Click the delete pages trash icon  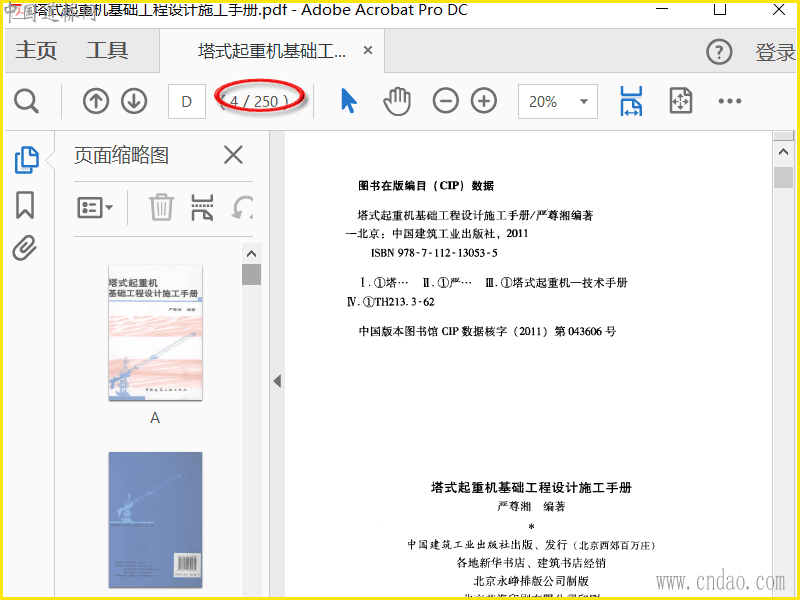point(161,207)
